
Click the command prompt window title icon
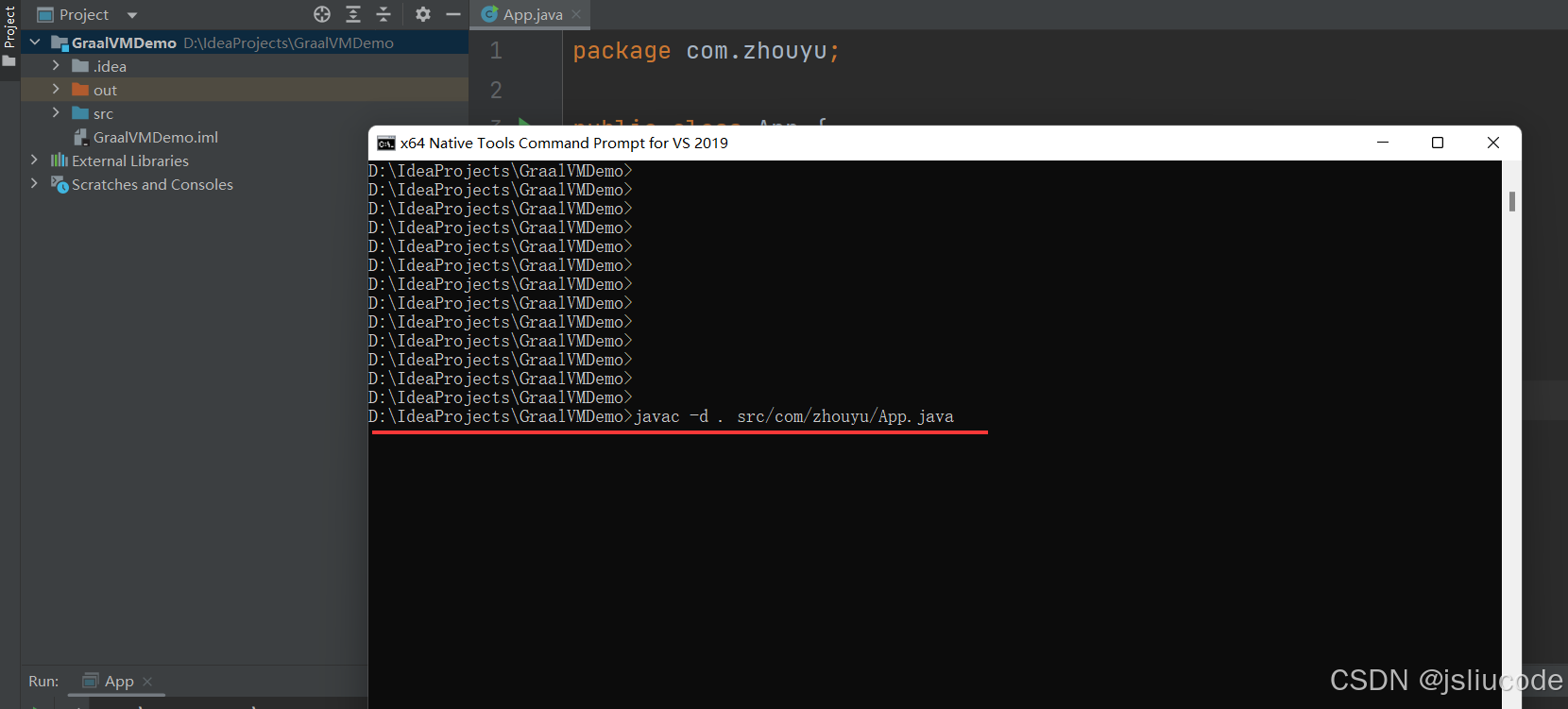click(x=385, y=143)
